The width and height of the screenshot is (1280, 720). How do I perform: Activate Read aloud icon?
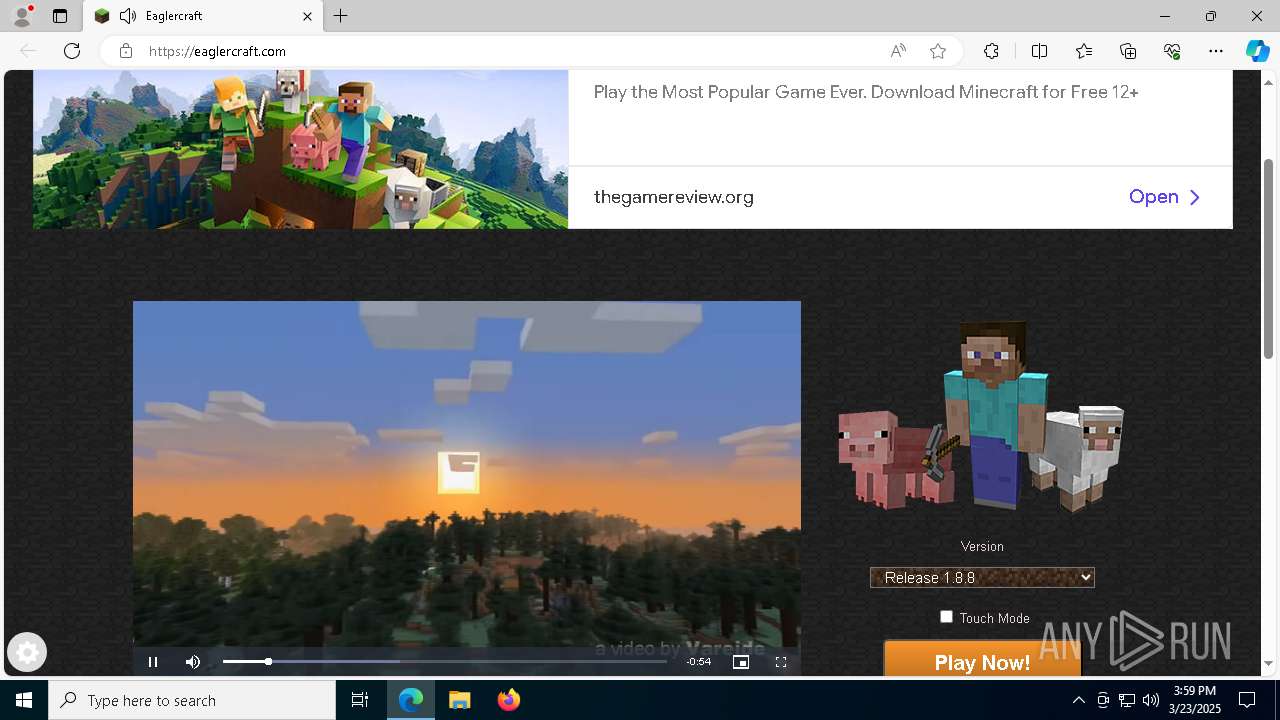(898, 51)
